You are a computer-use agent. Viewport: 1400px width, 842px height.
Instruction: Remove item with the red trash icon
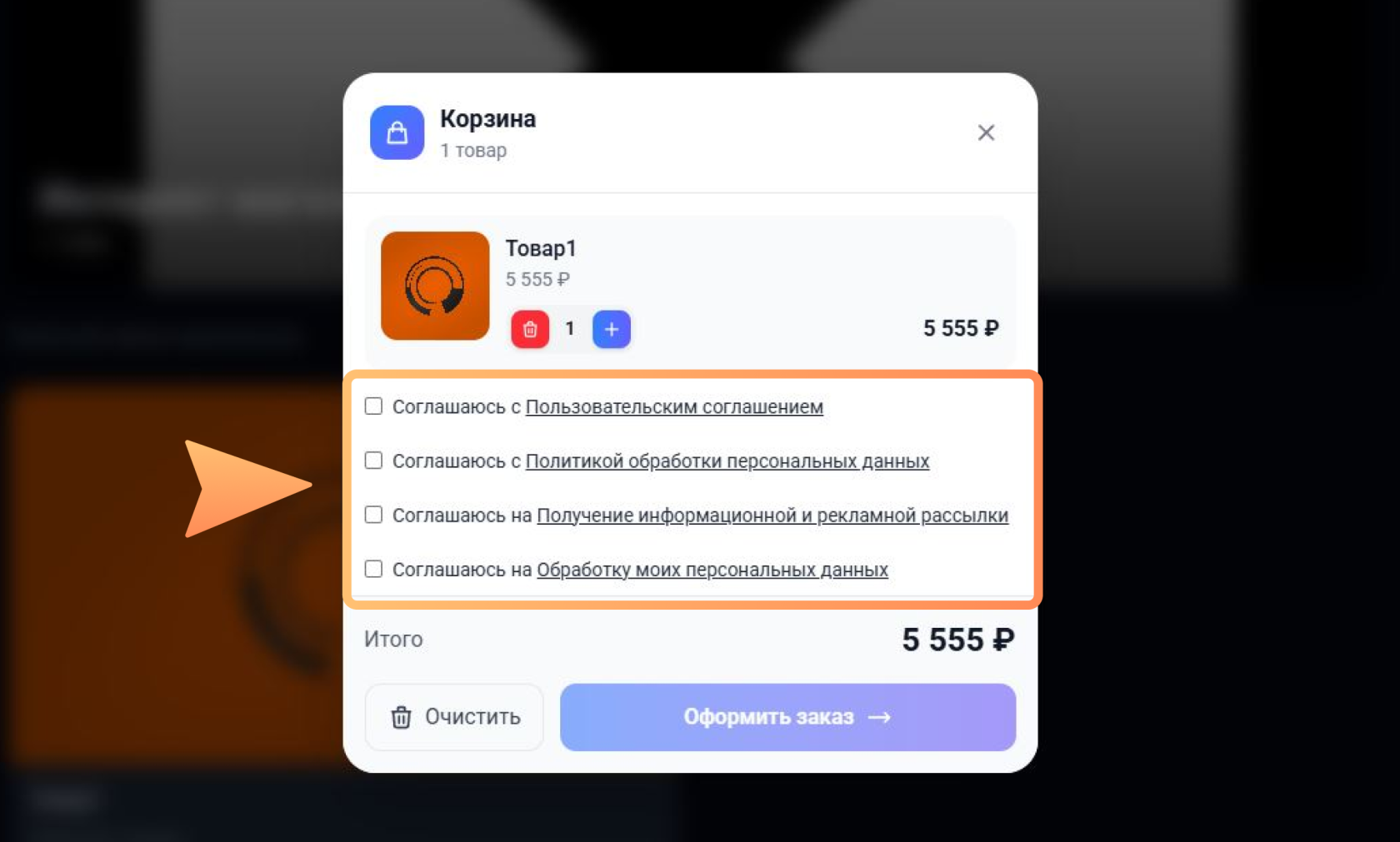pyautogui.click(x=530, y=329)
